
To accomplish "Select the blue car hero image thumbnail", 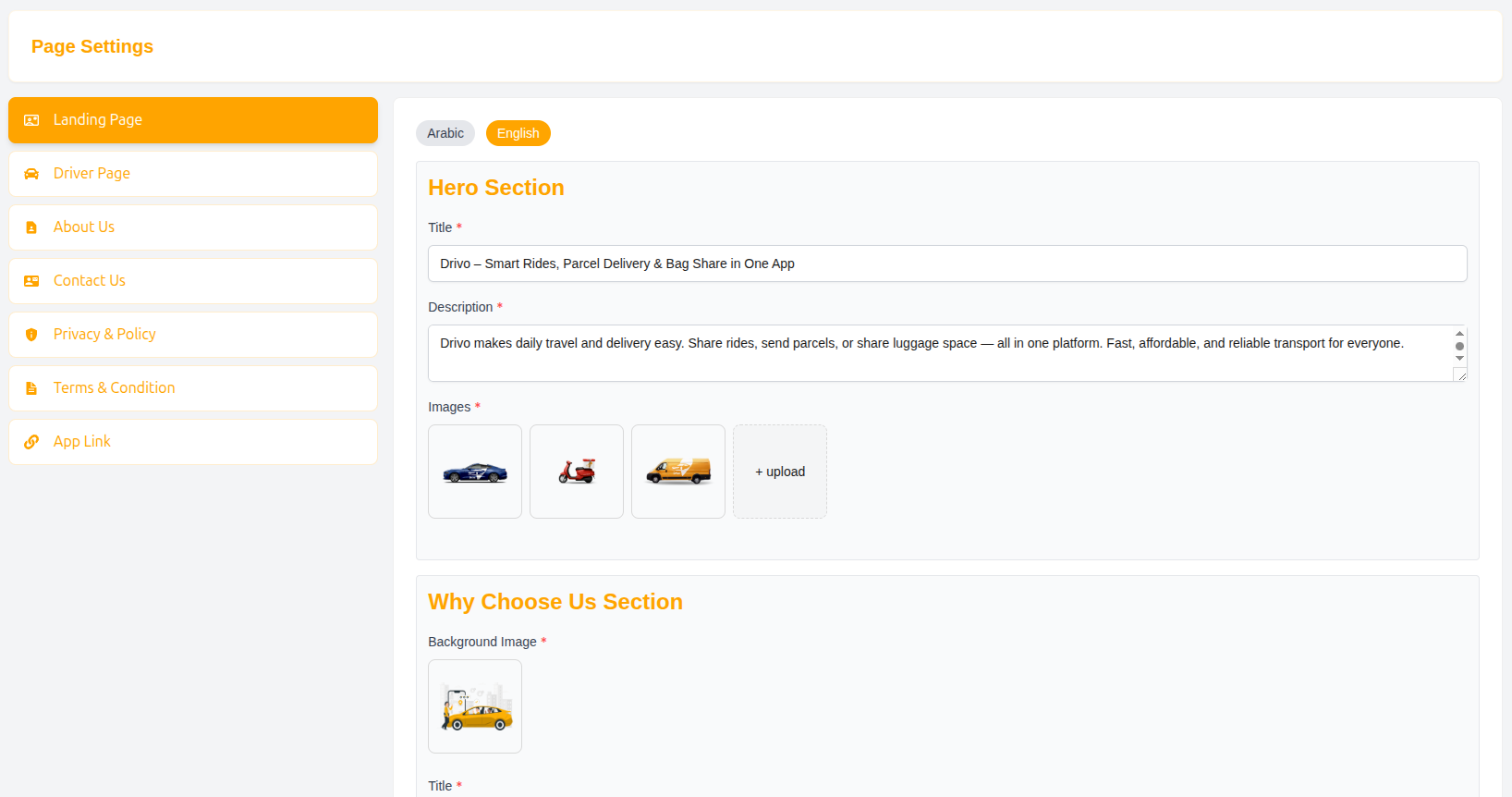I will [x=475, y=472].
